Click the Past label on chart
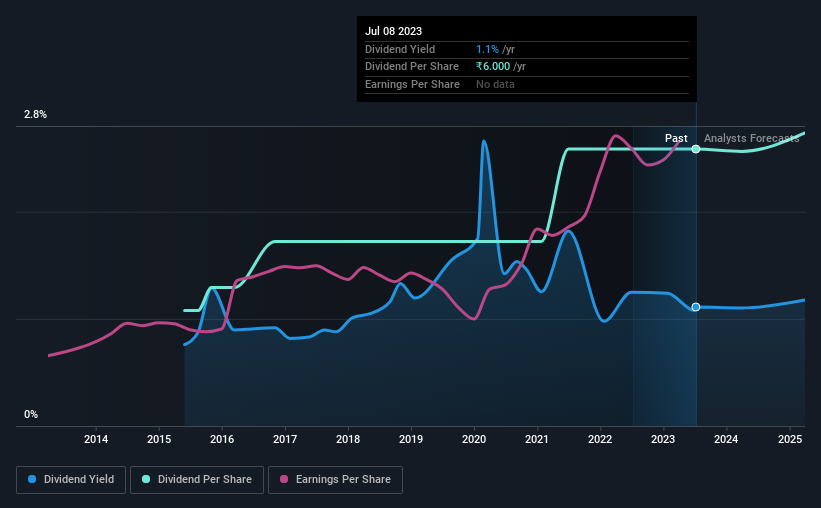Screen dimensions: 821x508 point(676,138)
